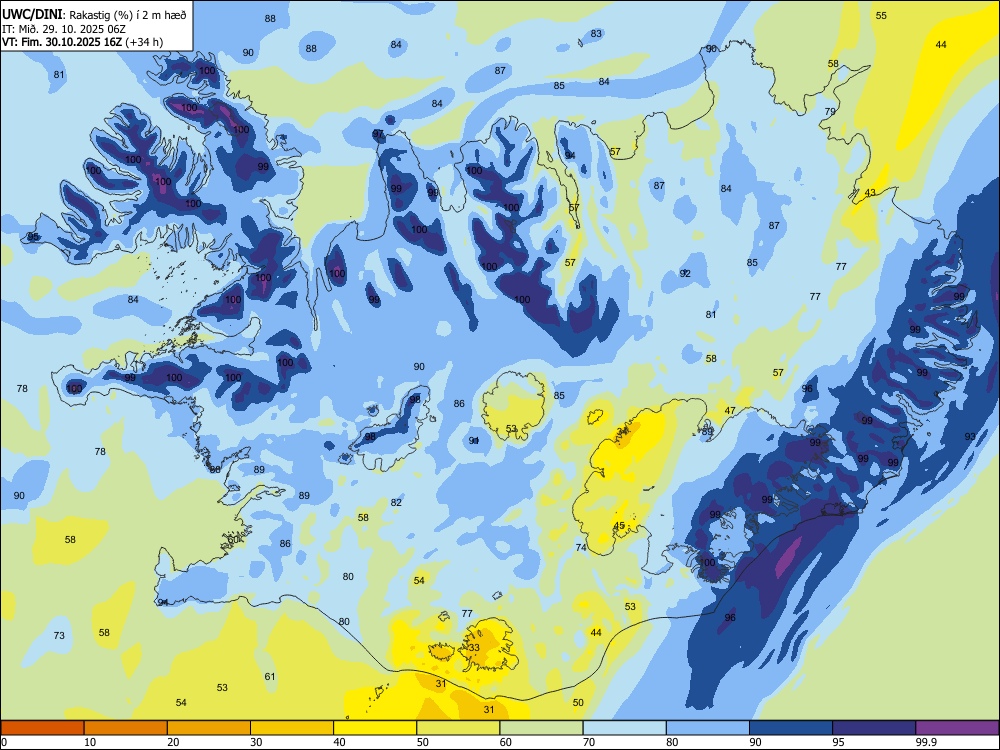
Task: Select the 50-60 pale yellow legend swatch
Action: tap(458, 728)
